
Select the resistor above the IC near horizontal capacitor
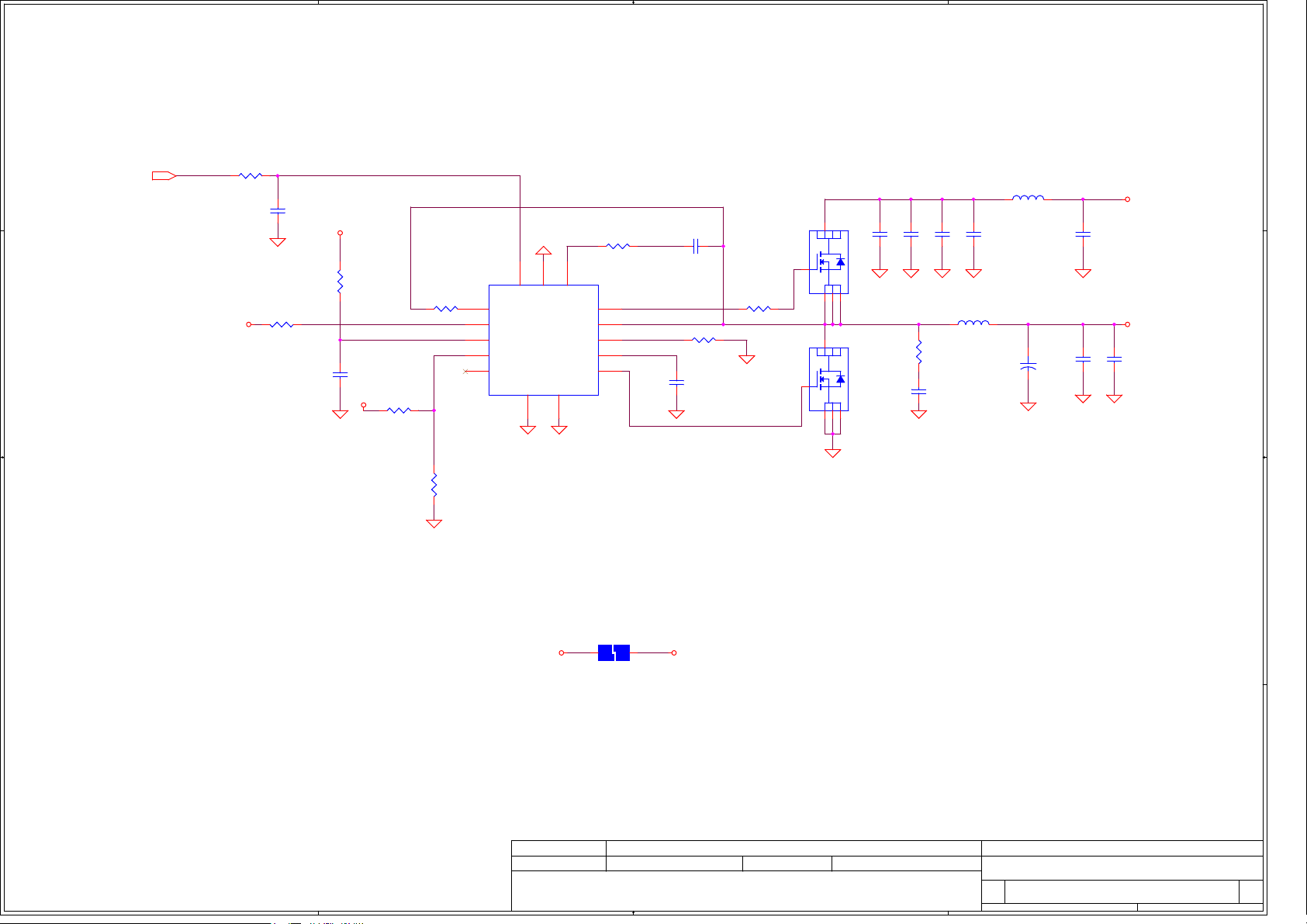pos(617,246)
